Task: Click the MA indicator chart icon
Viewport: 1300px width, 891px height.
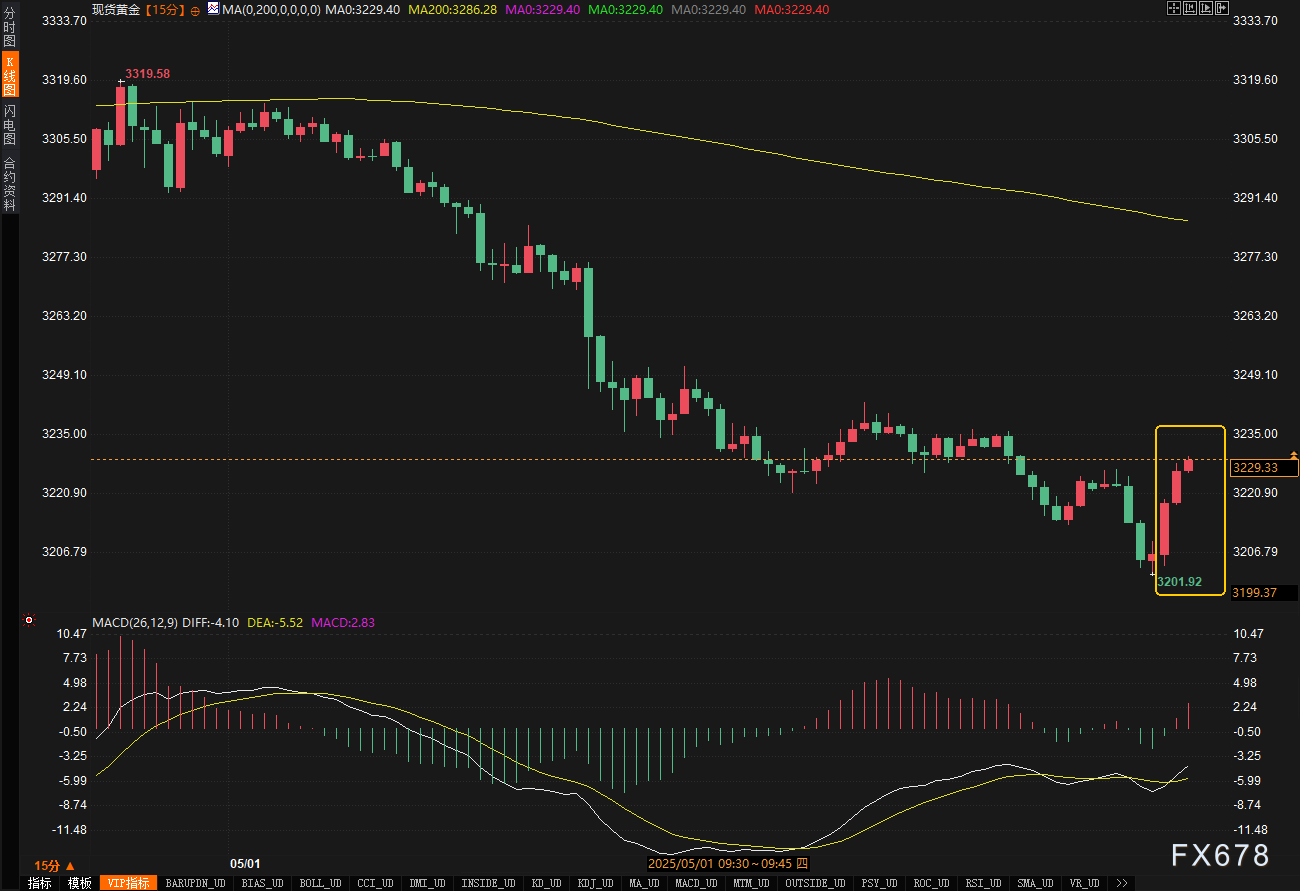Action: pyautogui.click(x=212, y=9)
